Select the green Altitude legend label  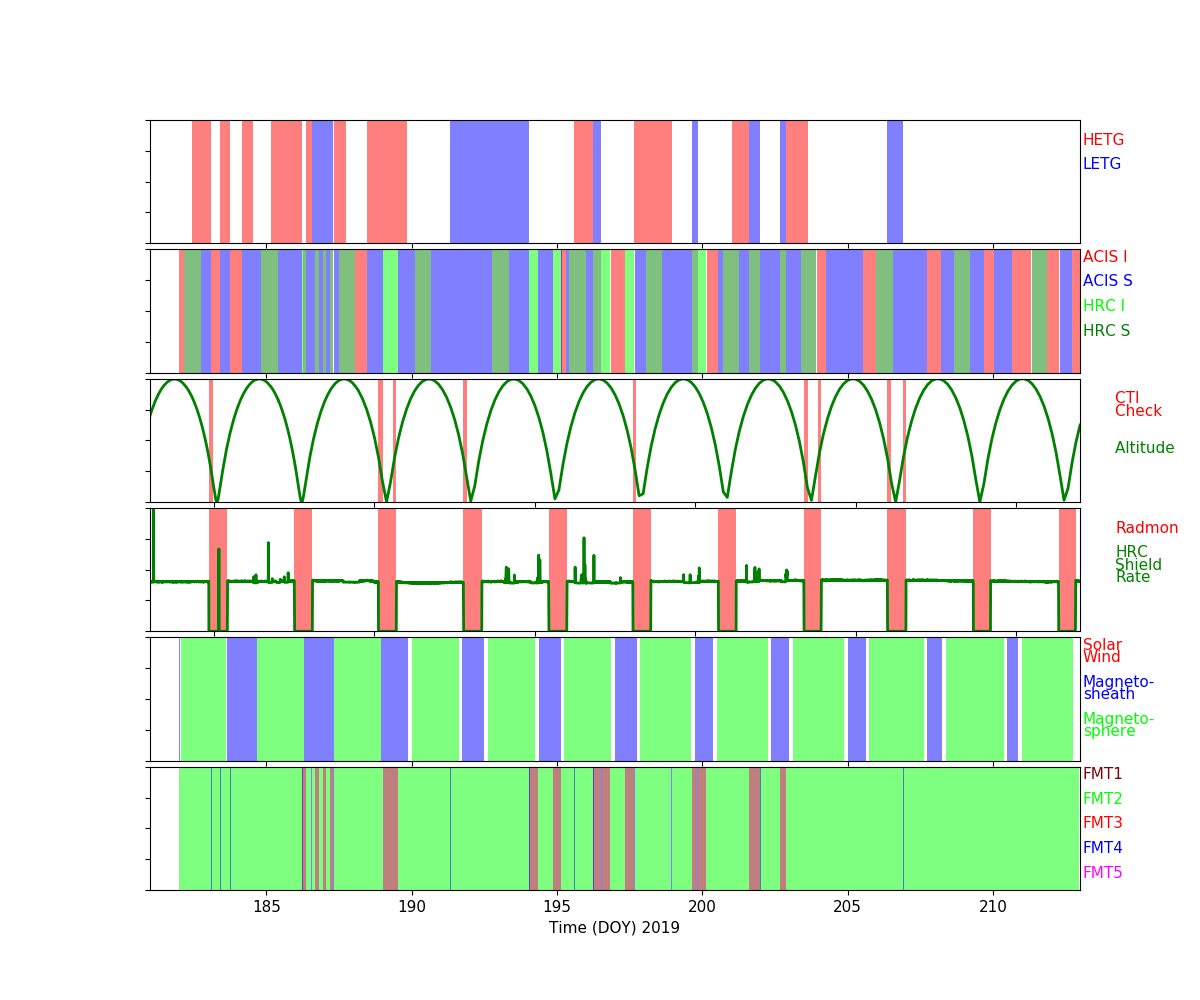pyautogui.click(x=1144, y=448)
